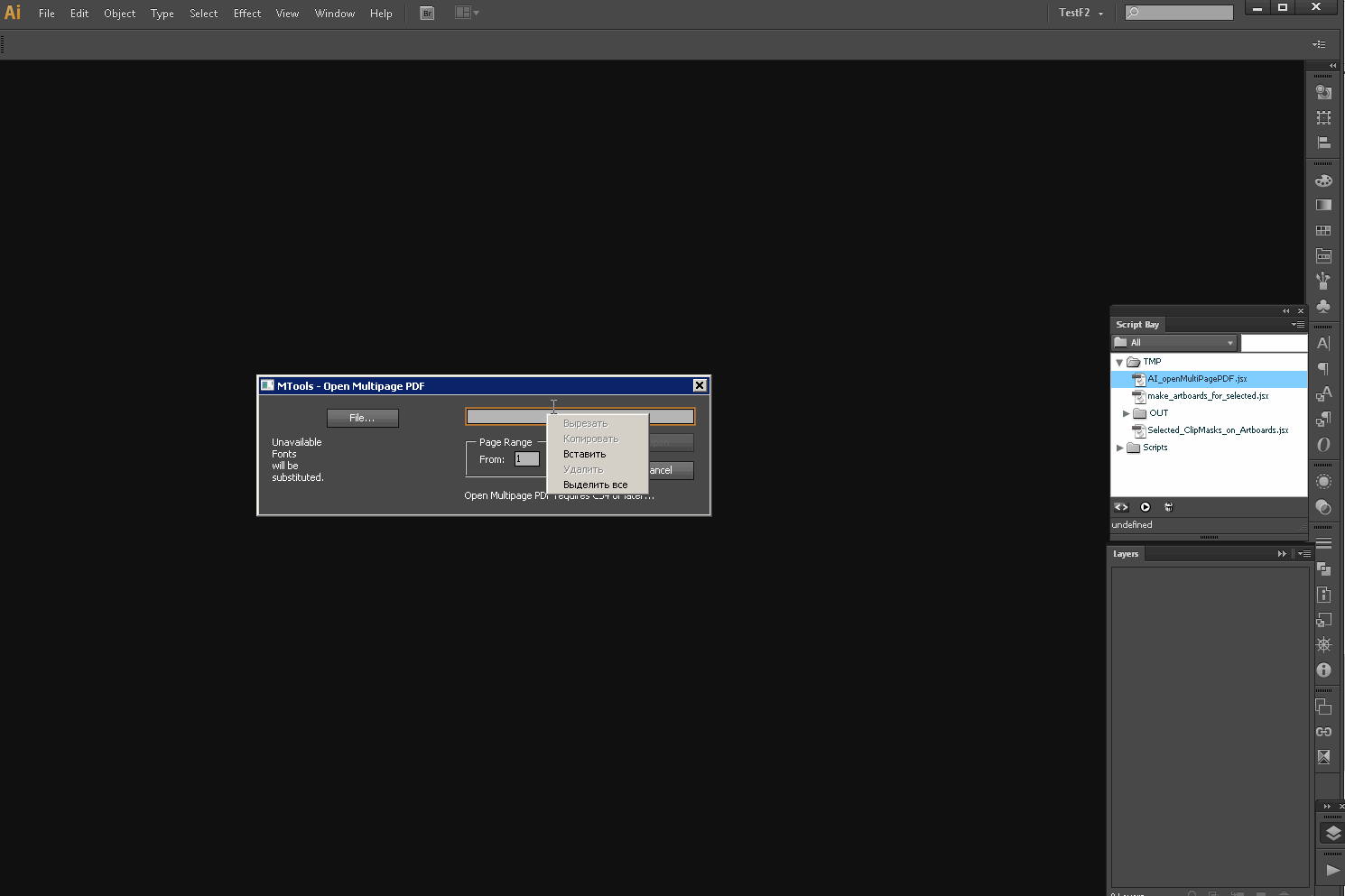1345x896 pixels.
Task: Collapse the Layers panel with double arrows
Action: coord(1282,554)
